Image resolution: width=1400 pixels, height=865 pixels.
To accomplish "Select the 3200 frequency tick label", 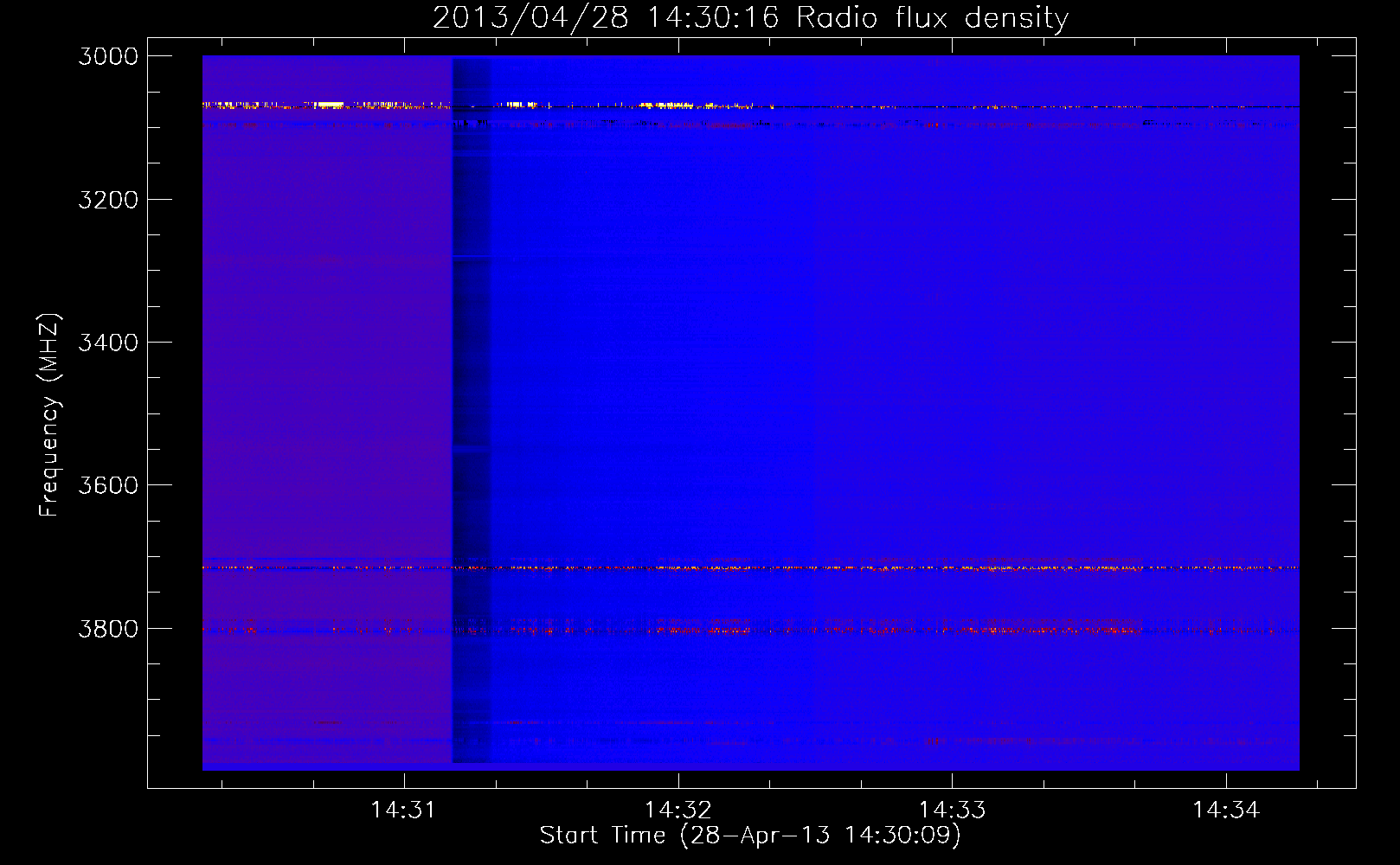I will (x=108, y=200).
